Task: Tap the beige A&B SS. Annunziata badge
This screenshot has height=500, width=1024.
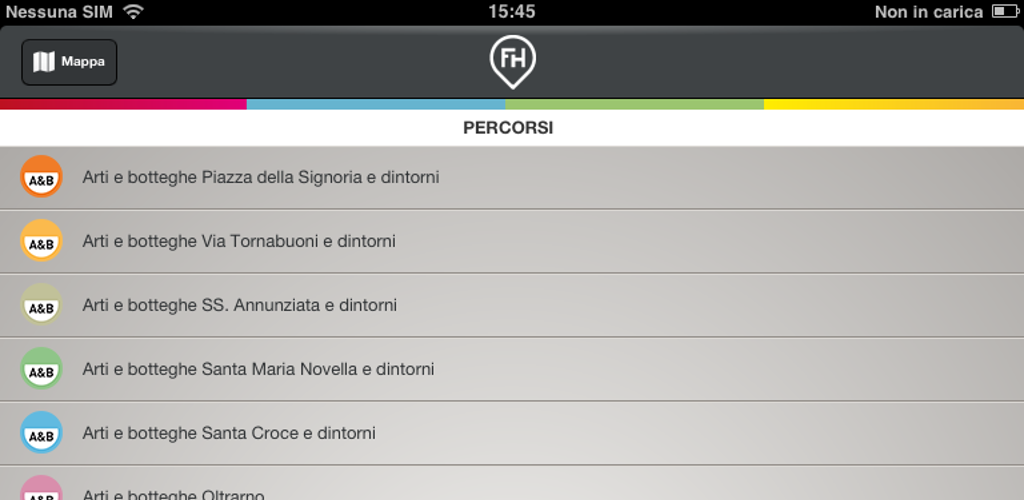Action: (41, 305)
